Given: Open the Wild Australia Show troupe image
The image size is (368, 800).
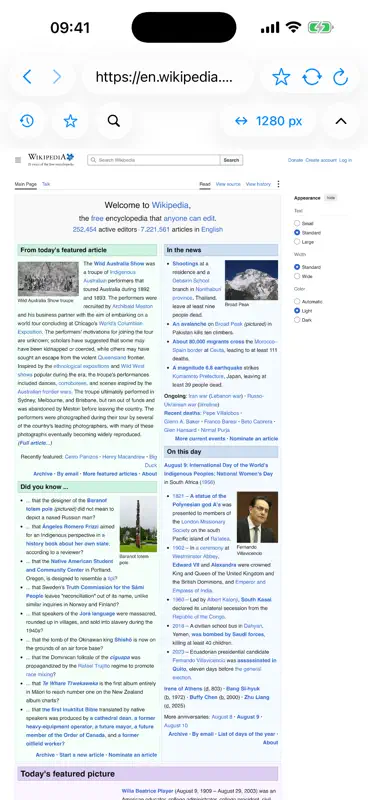Looking at the screenshot, I should pos(48,279).
